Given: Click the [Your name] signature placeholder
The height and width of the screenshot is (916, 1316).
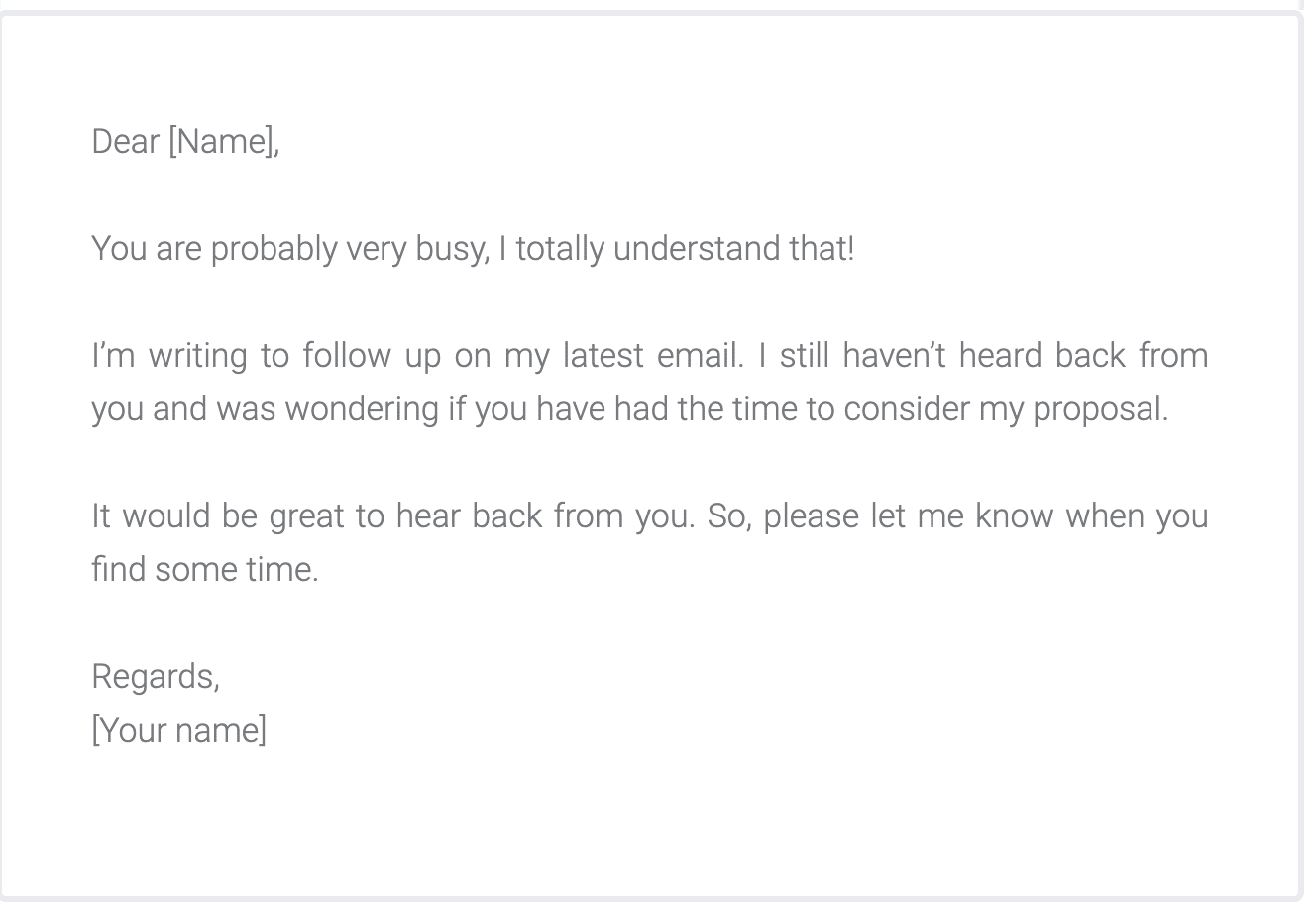Looking at the screenshot, I should (178, 731).
